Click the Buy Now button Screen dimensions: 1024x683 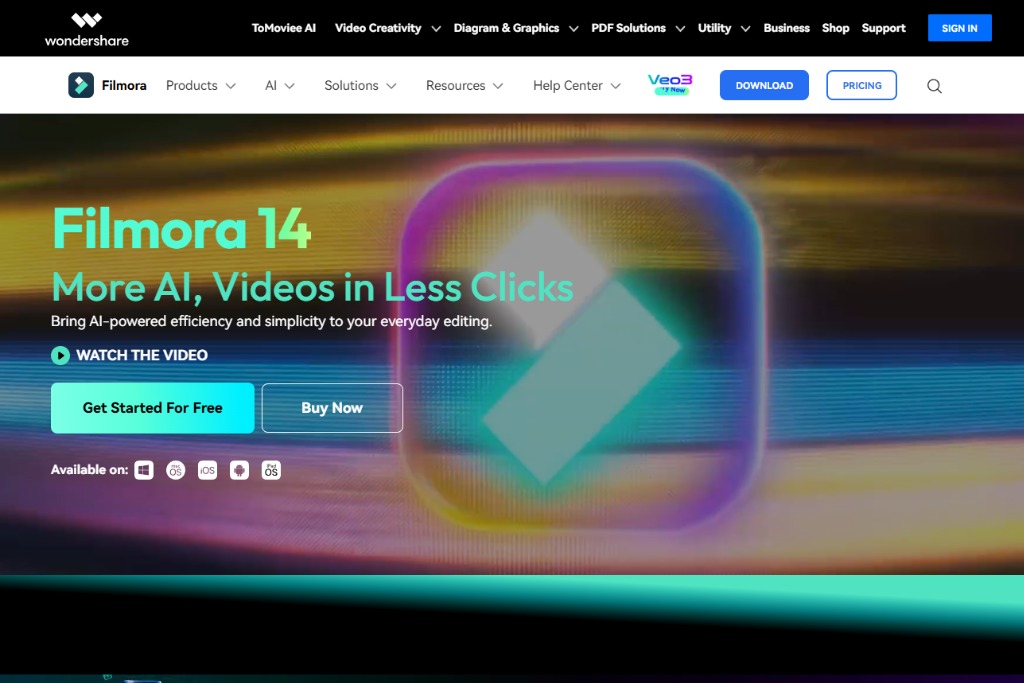332,408
